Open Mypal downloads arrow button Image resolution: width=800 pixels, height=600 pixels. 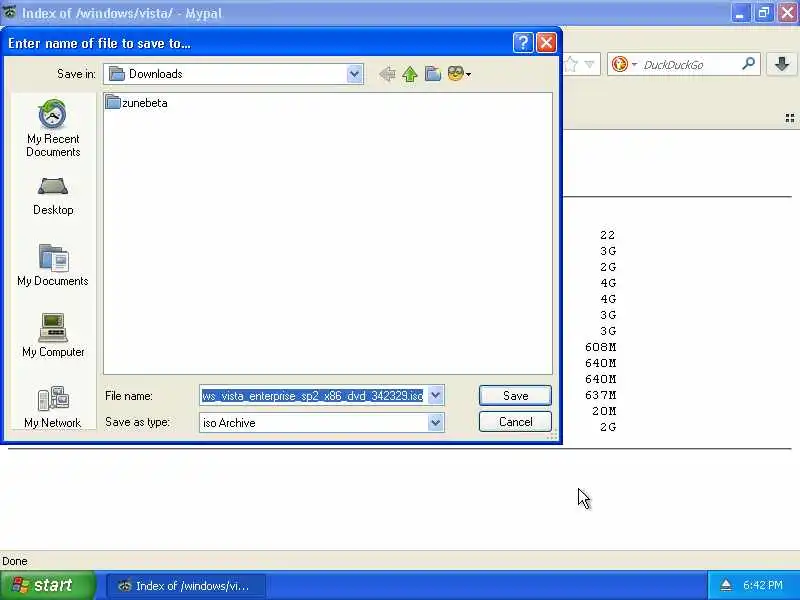pos(782,64)
